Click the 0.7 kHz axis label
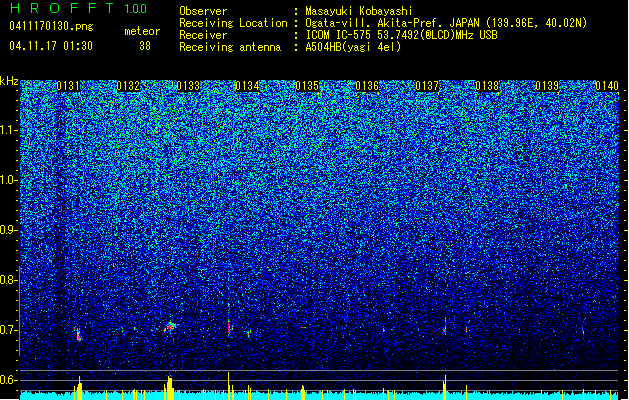This screenshot has width=629, height=400. pos(8,330)
